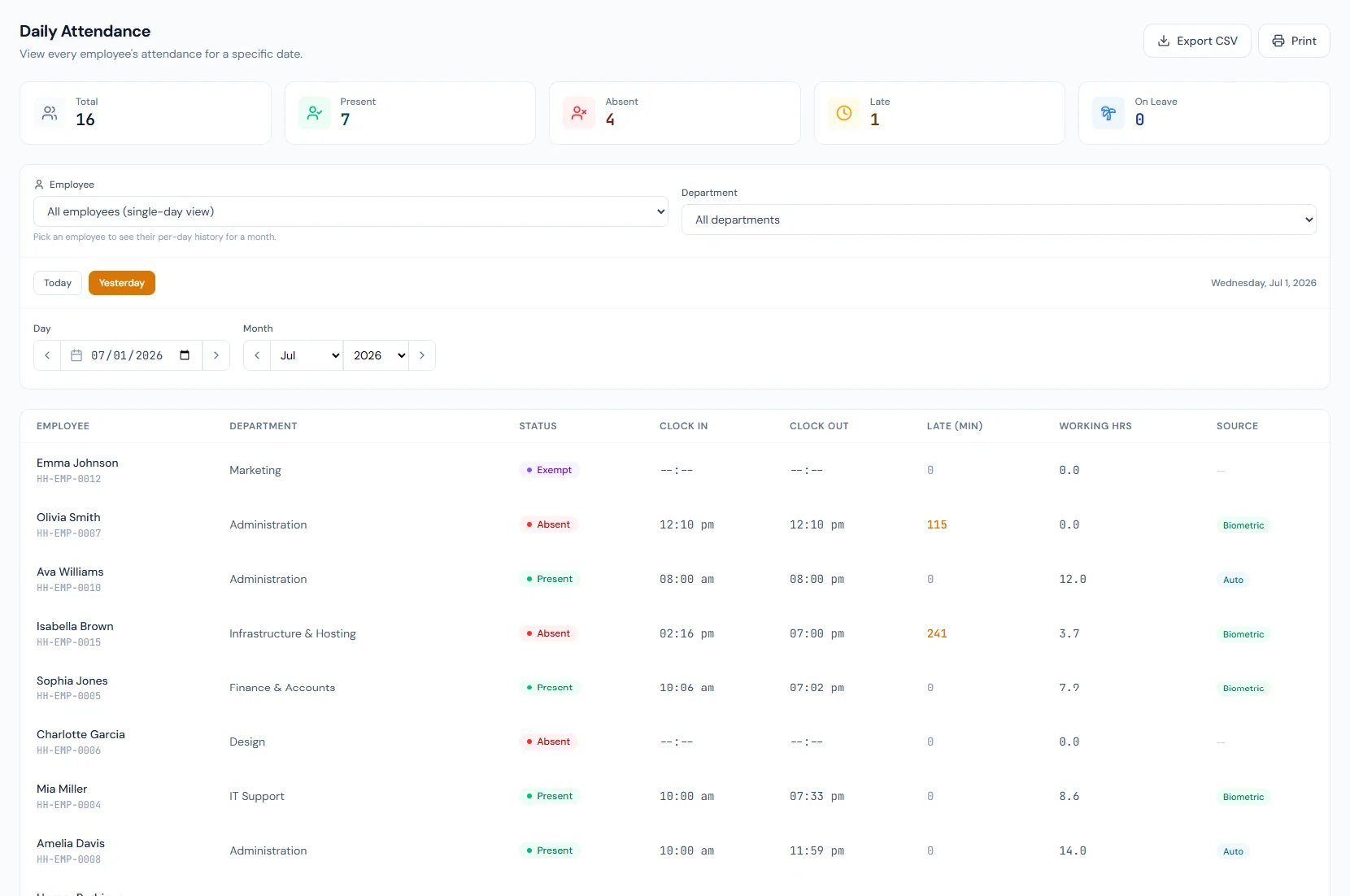Click employee name Charlotte Garcia

pos(81,734)
